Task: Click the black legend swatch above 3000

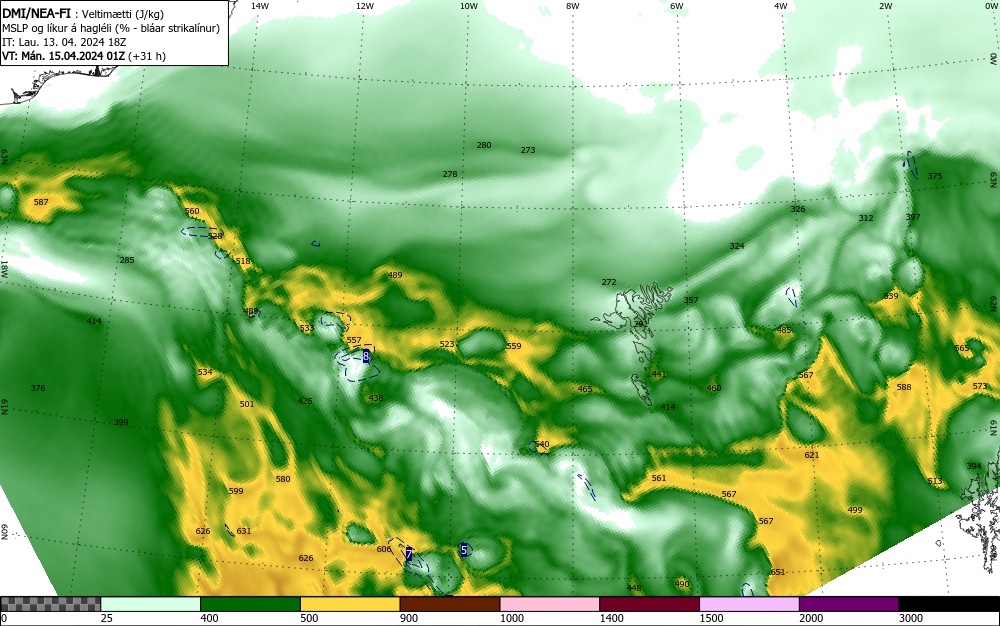Action: (x=949, y=604)
